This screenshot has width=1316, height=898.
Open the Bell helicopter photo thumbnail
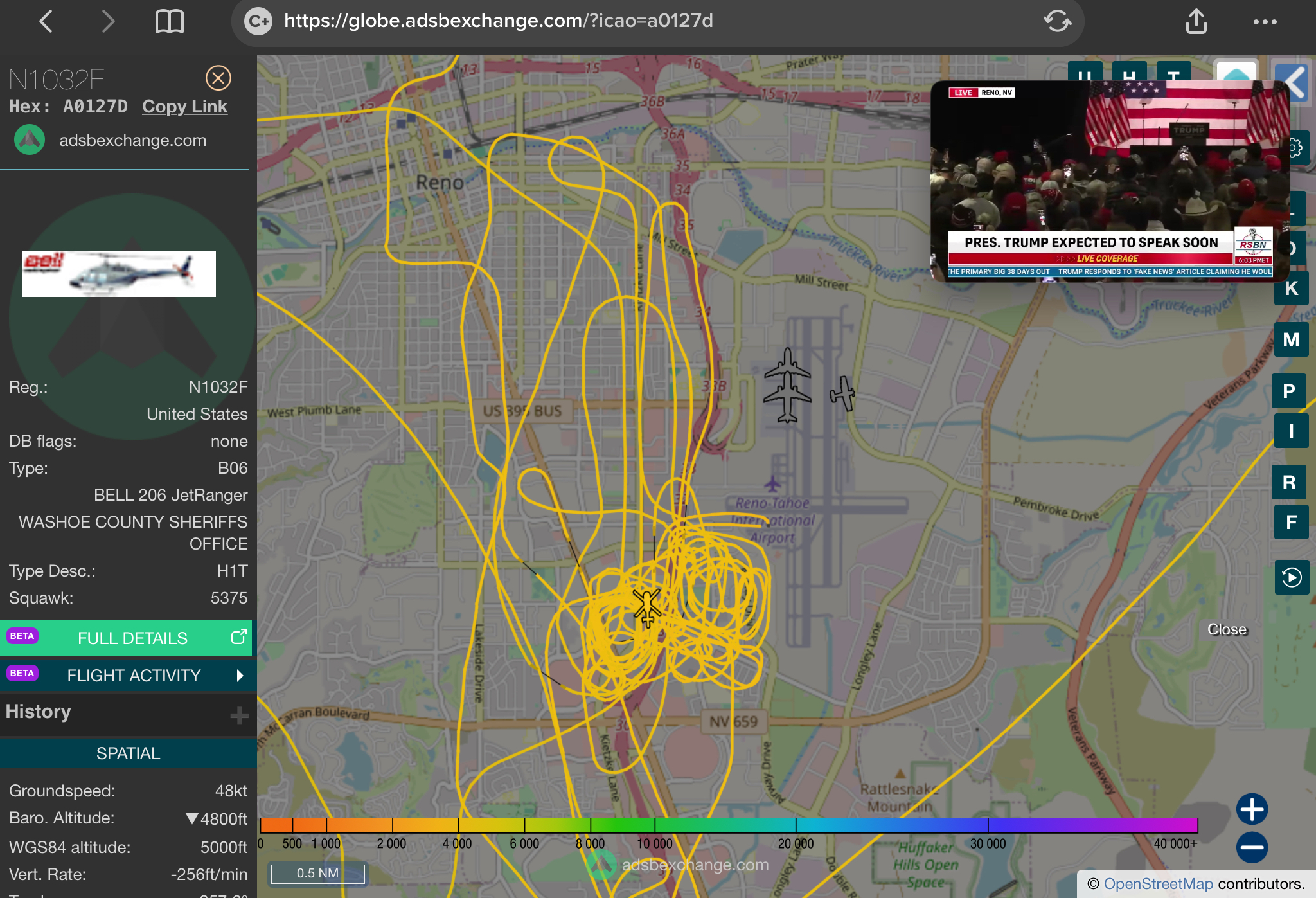119,274
